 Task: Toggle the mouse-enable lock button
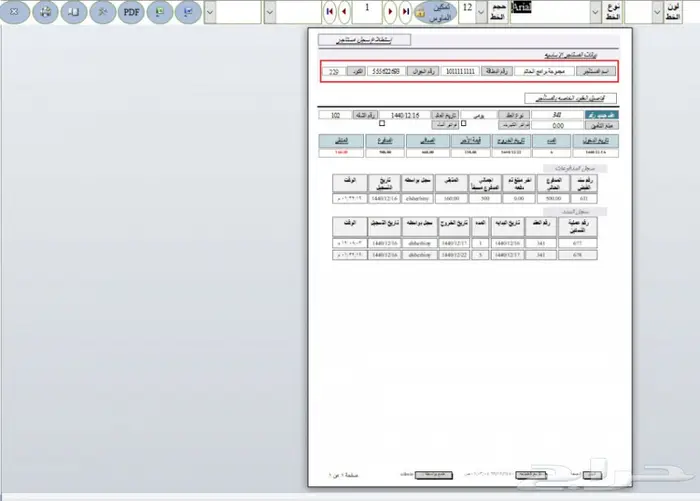point(436,12)
